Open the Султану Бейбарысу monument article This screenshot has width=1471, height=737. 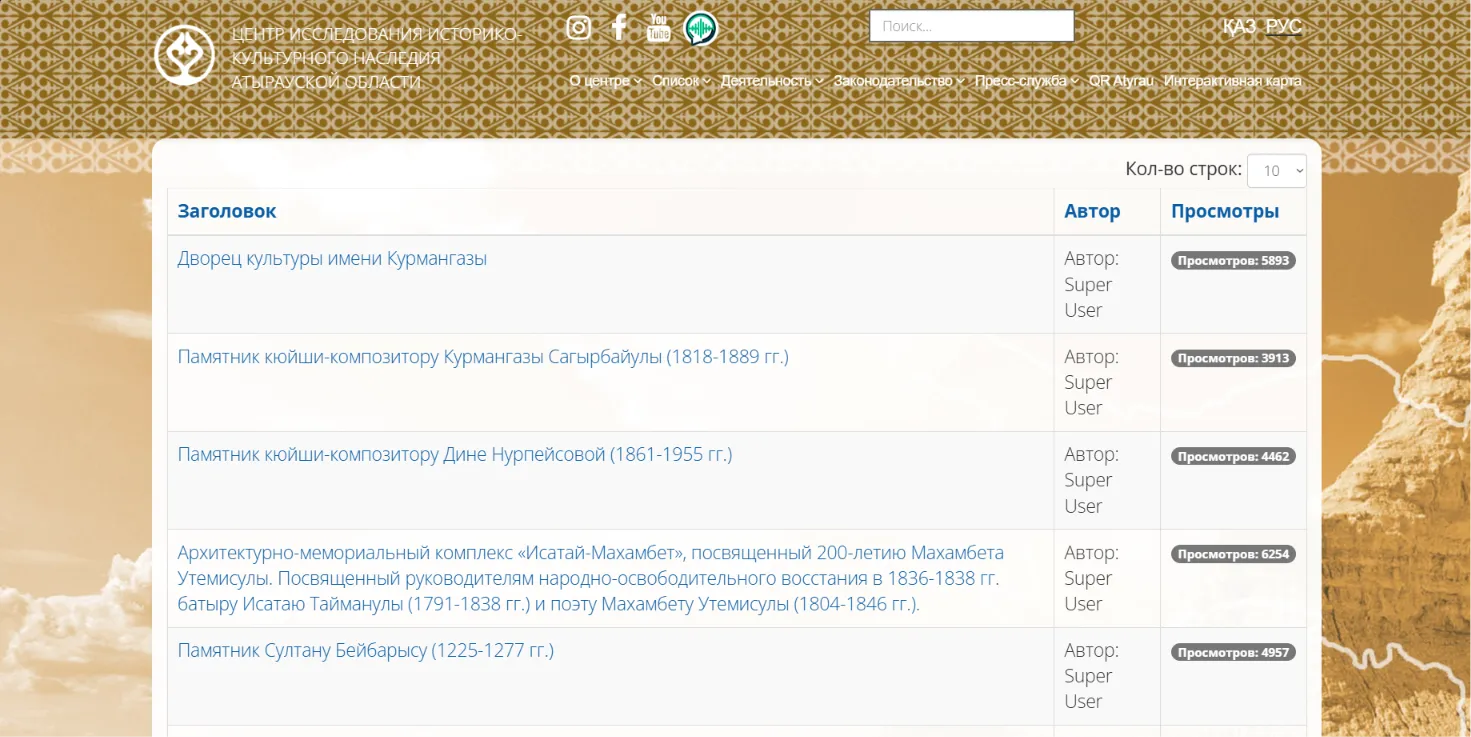coord(366,650)
